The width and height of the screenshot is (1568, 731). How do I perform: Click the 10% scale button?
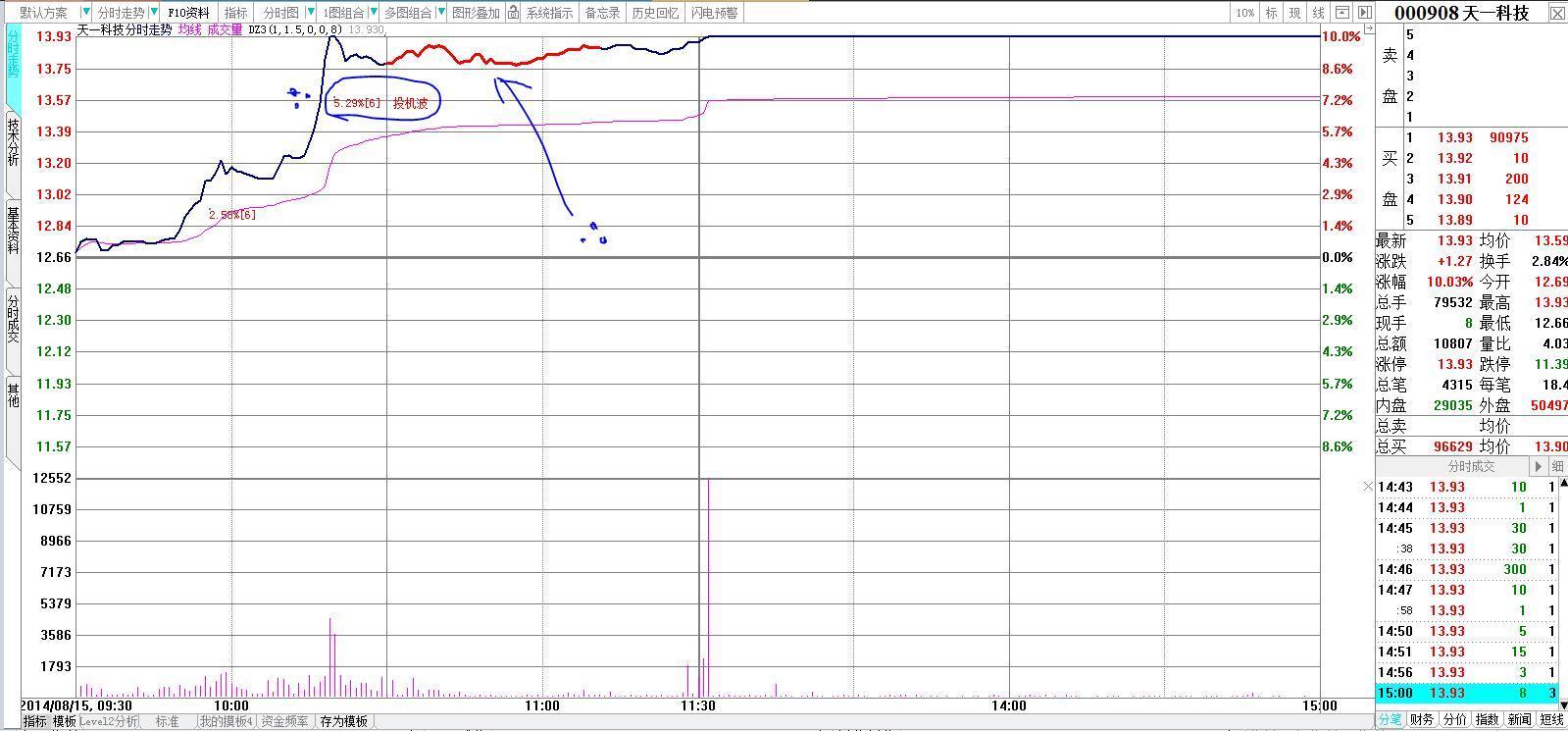pyautogui.click(x=1245, y=13)
